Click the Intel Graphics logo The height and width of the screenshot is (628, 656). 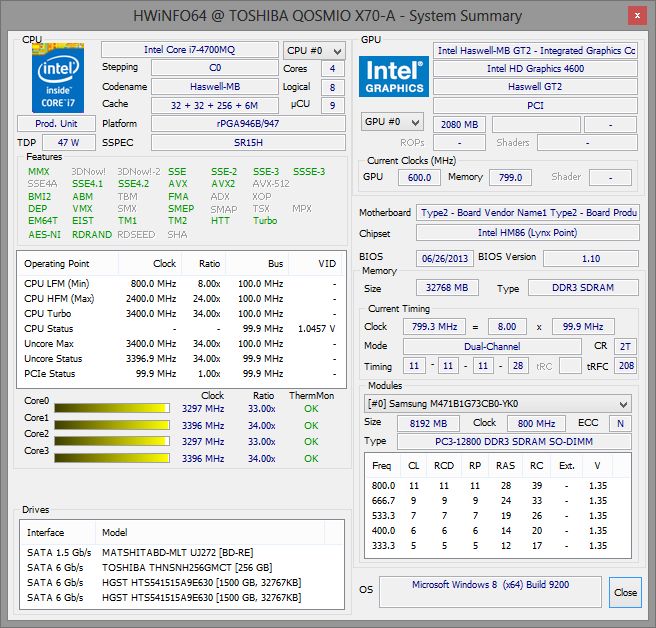tap(394, 77)
